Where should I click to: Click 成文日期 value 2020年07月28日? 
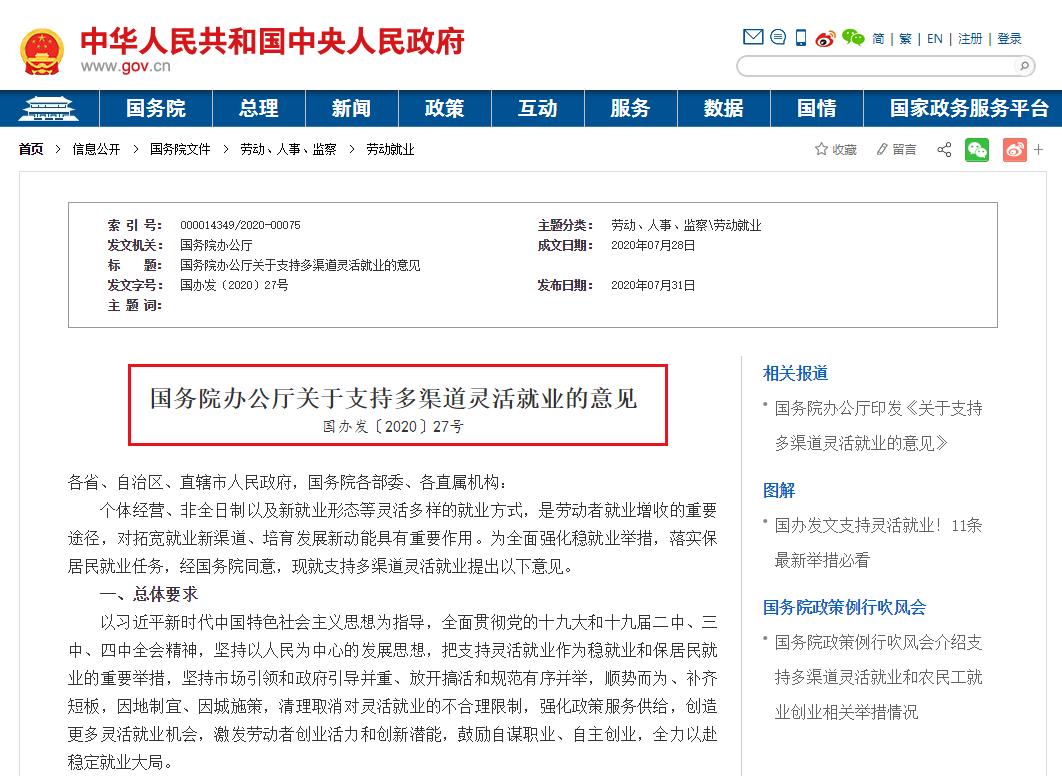653,245
